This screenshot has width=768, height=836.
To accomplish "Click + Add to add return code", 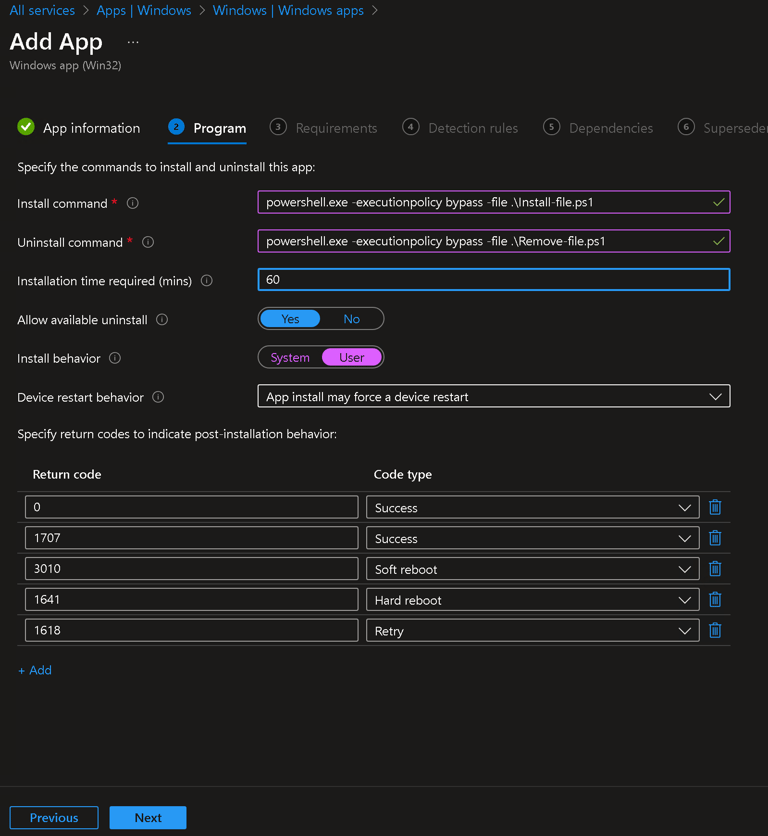I will (x=35, y=670).
